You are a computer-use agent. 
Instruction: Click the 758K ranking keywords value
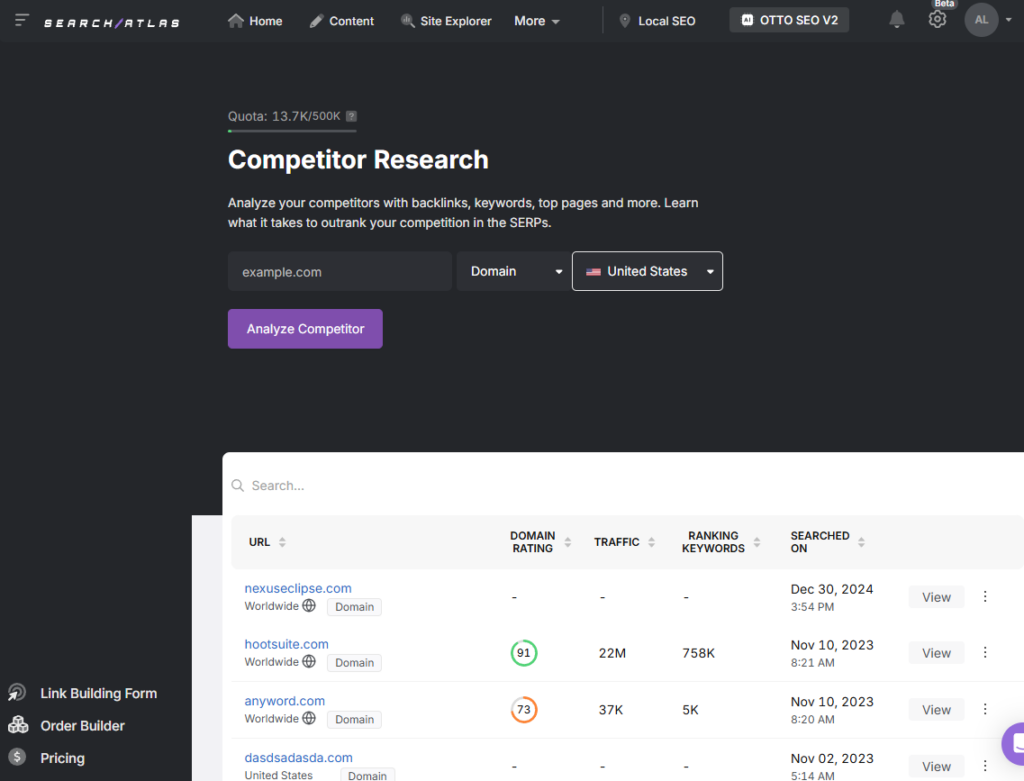(698, 653)
